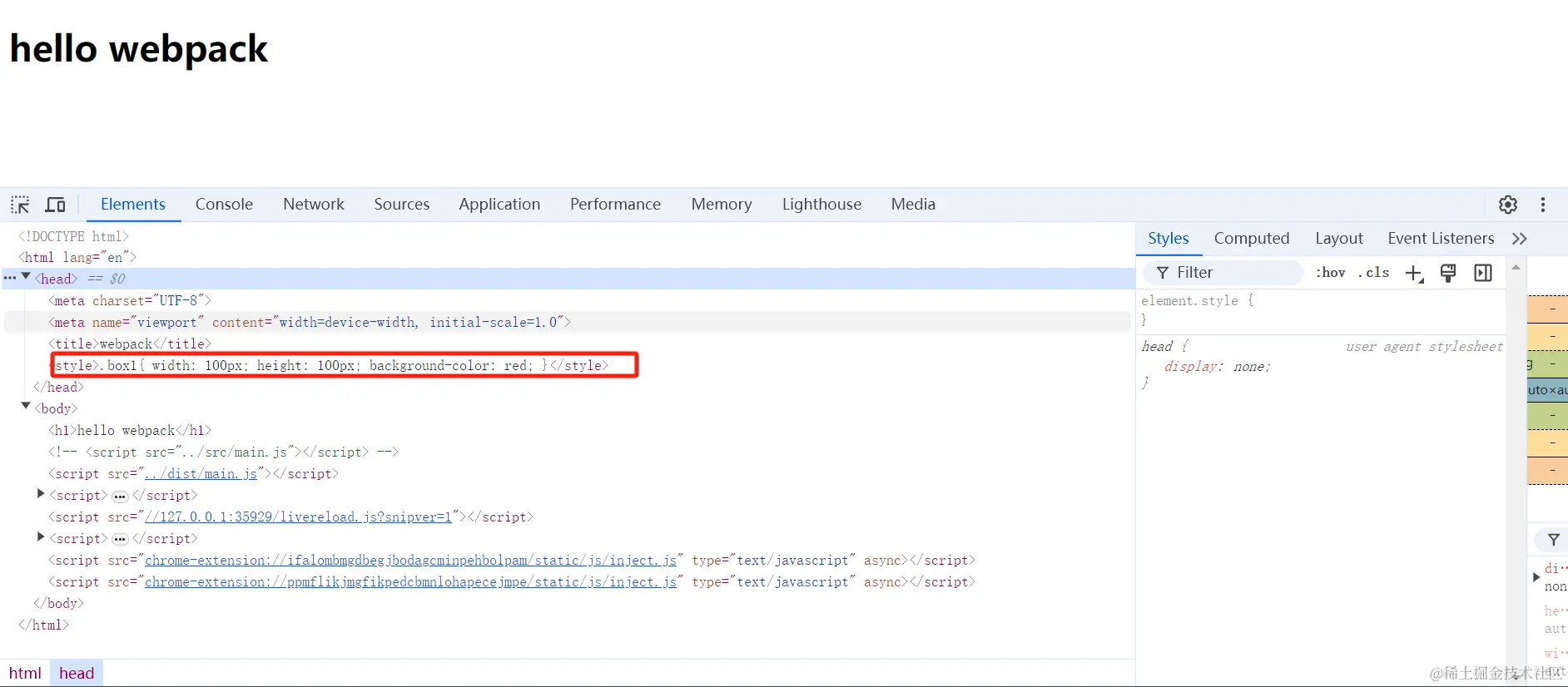Open the Sources tab
1568x687 pixels.
[402, 205]
